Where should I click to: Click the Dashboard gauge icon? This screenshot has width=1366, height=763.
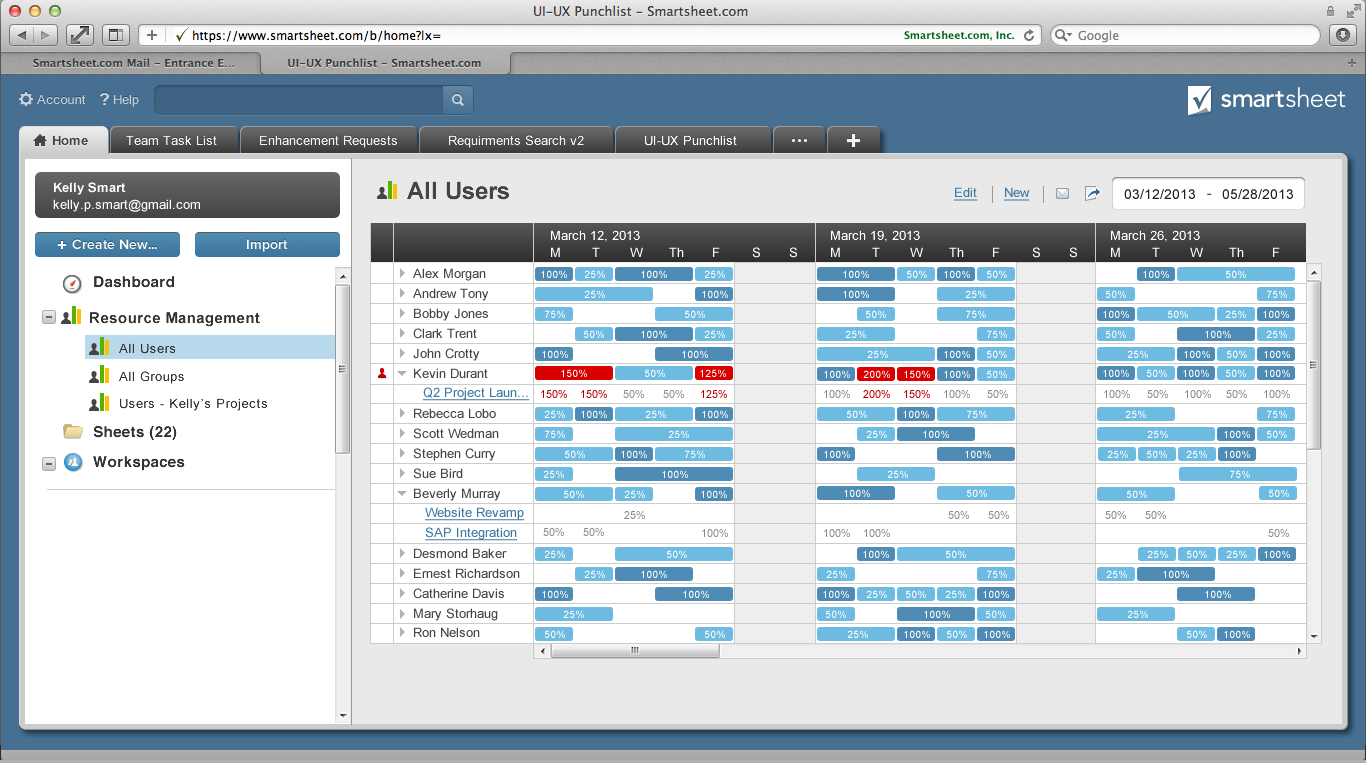[x=72, y=283]
